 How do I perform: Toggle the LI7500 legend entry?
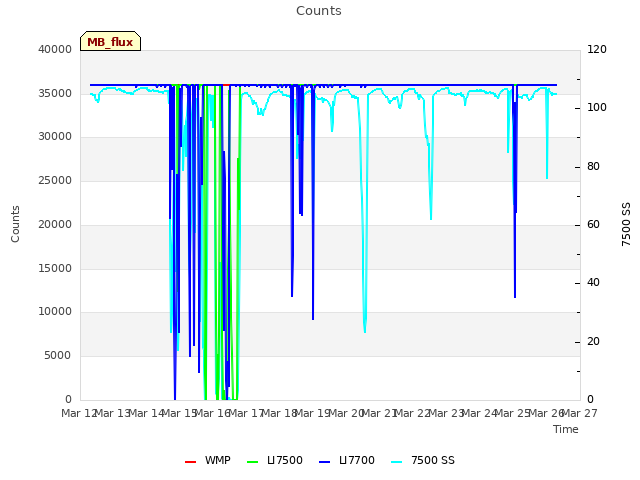(x=275, y=460)
